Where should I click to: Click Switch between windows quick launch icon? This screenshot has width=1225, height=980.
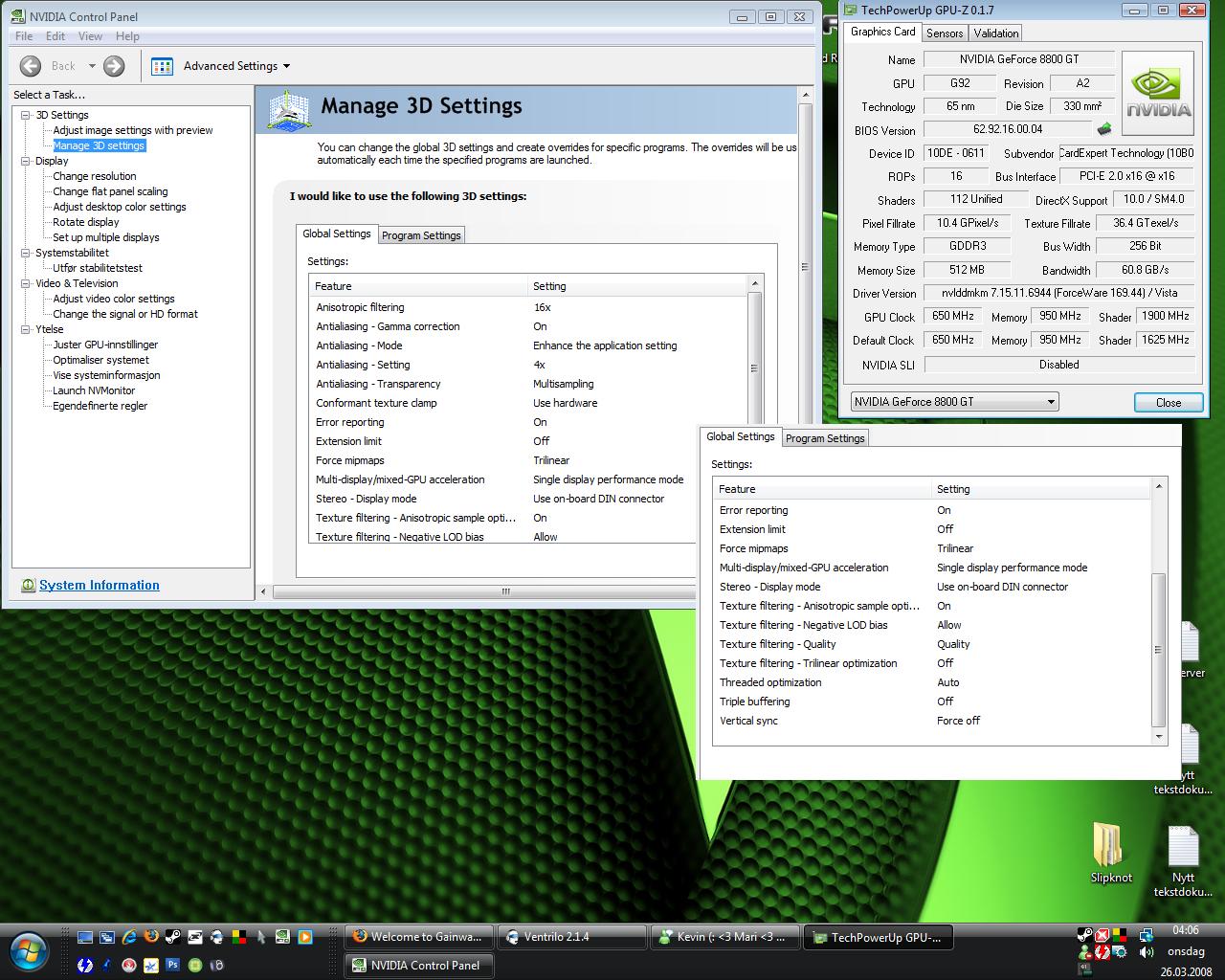[x=107, y=937]
